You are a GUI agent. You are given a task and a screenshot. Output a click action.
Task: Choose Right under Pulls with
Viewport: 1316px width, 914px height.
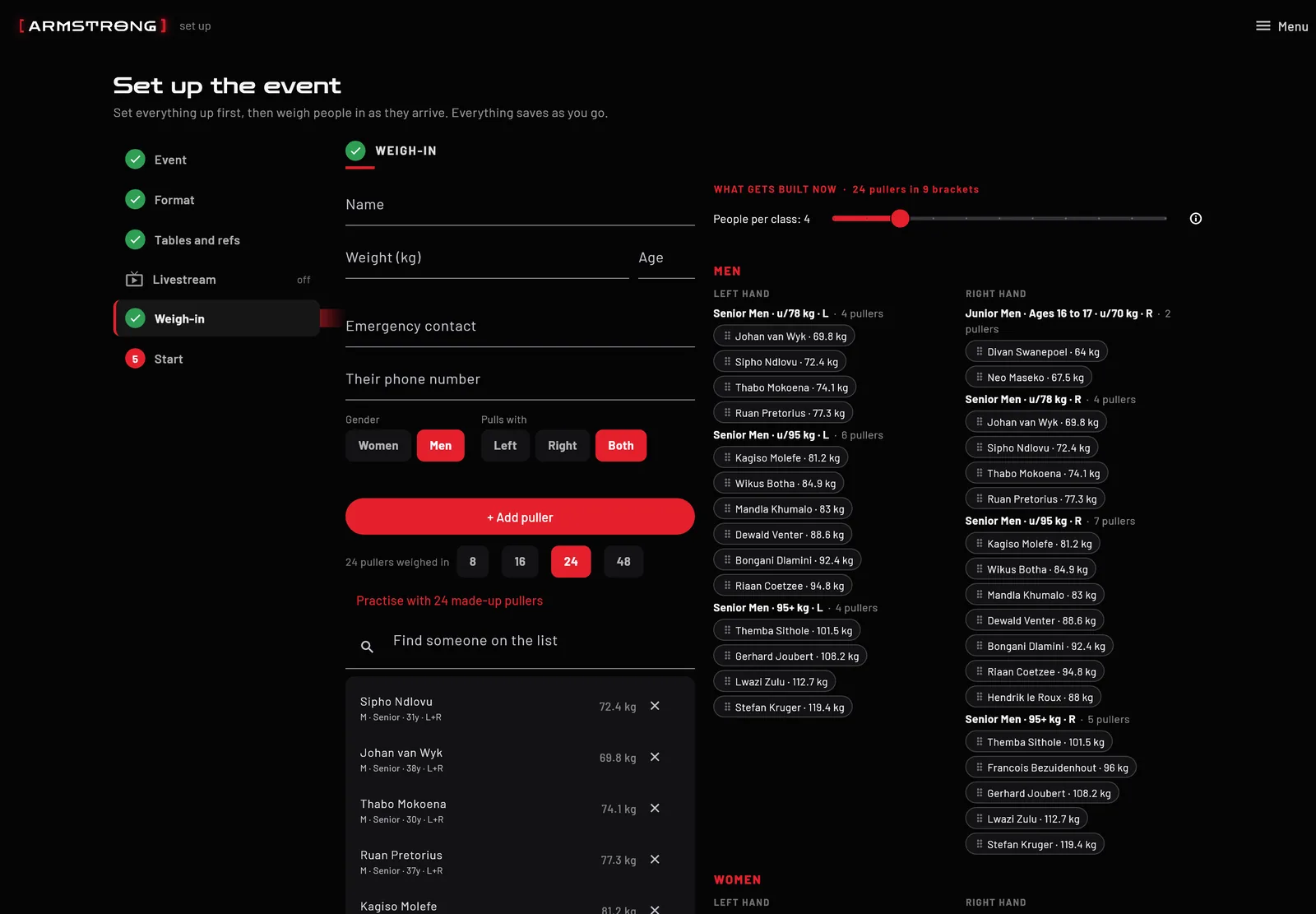pos(563,446)
